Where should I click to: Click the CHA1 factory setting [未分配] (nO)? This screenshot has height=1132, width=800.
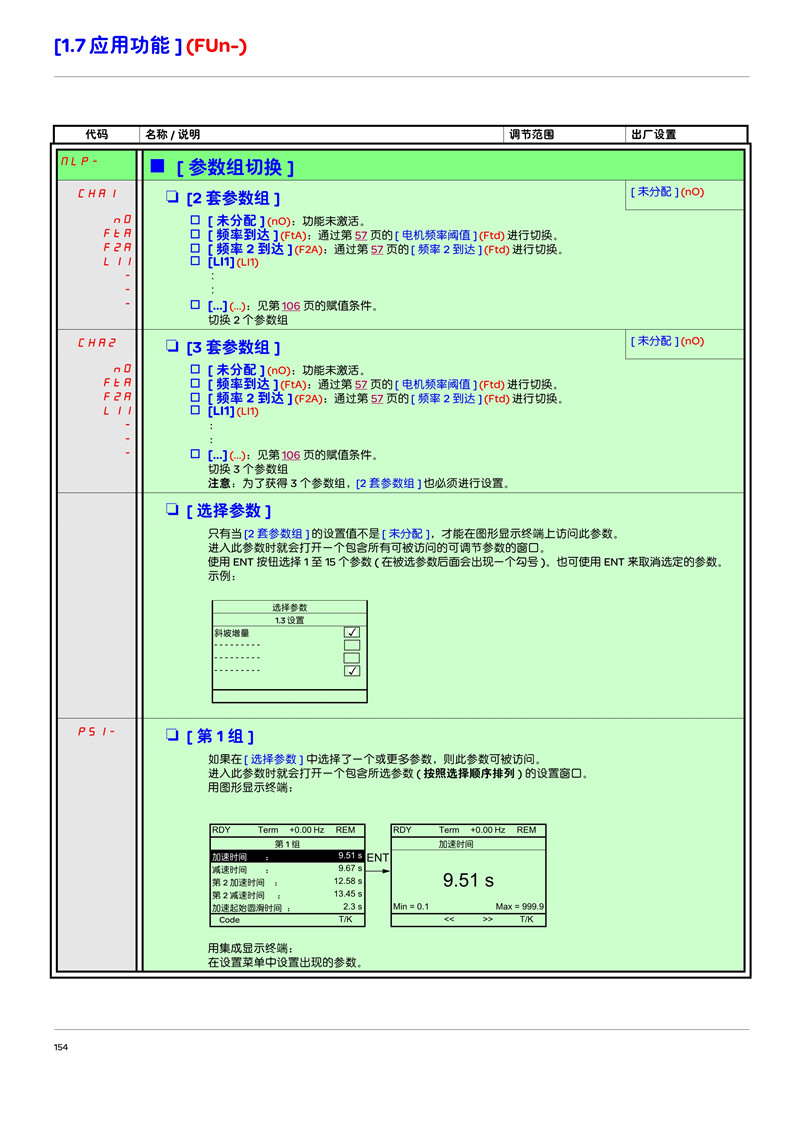667,192
